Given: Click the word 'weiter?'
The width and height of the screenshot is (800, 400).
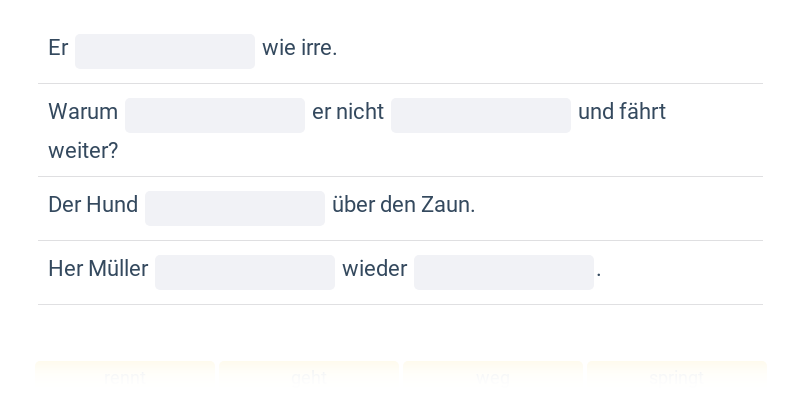Looking at the screenshot, I should point(83,151).
